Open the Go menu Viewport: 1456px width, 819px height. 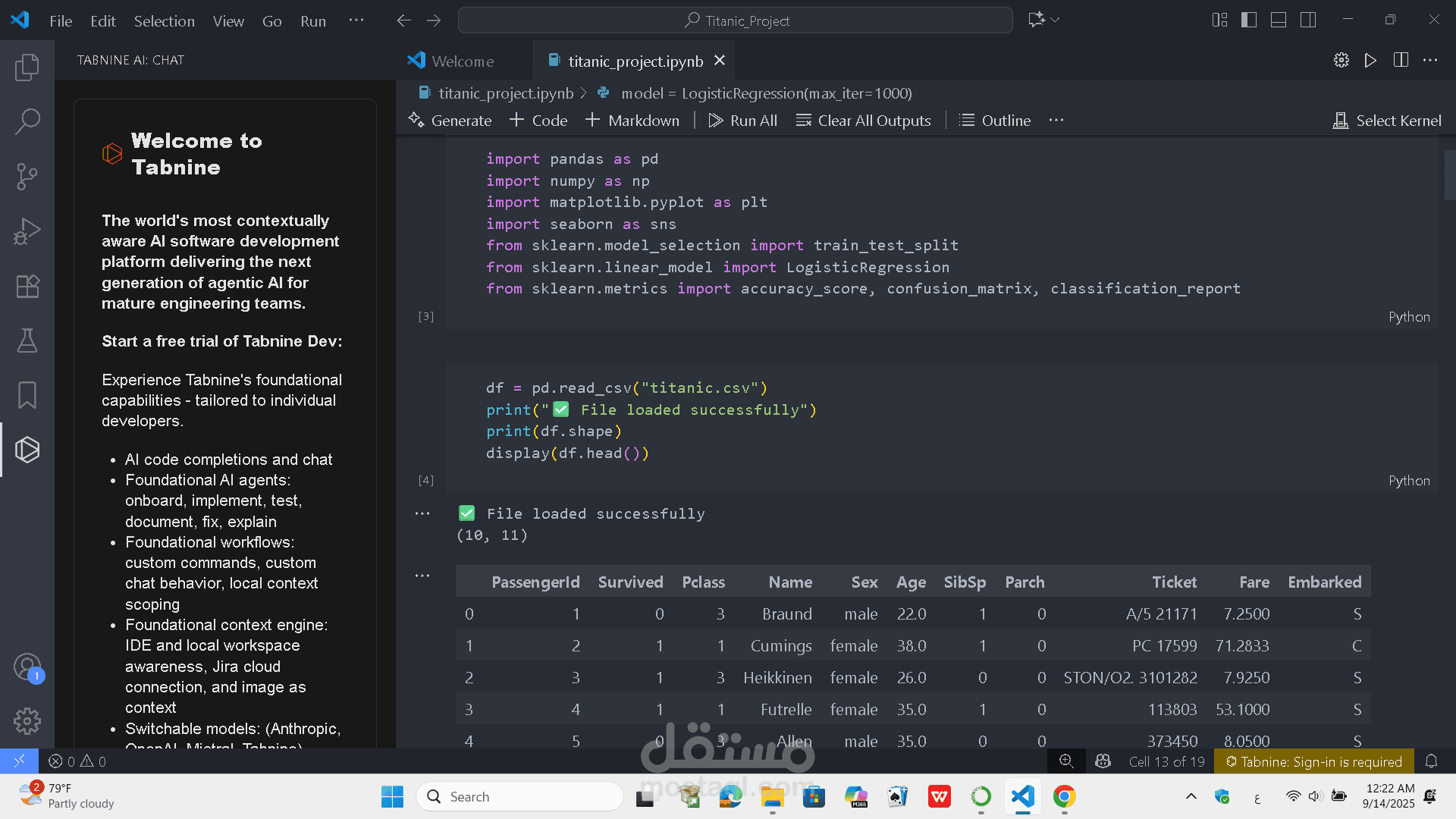click(x=271, y=21)
